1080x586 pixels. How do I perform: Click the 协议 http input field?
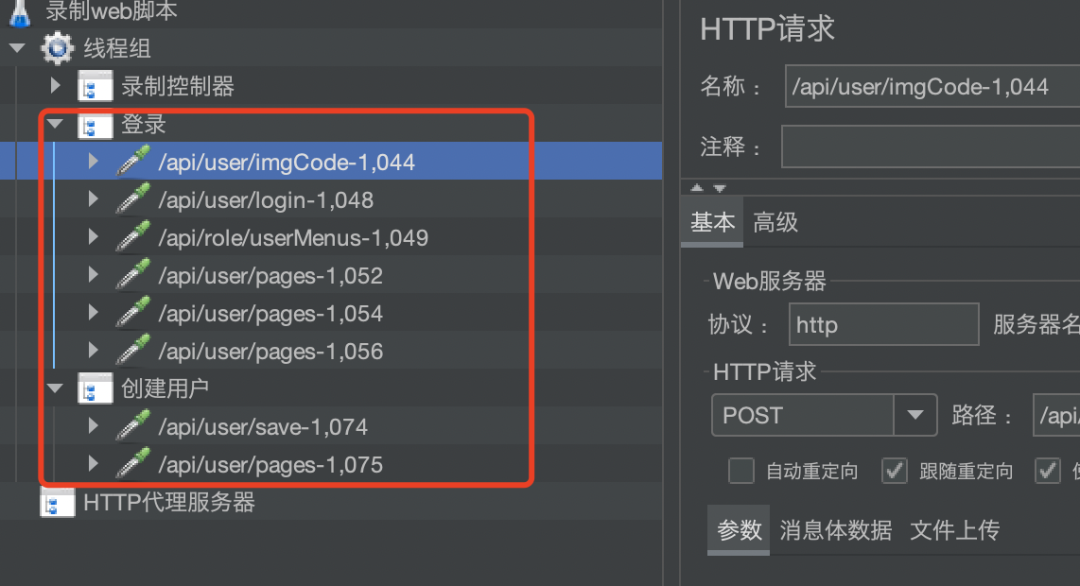[884, 324]
